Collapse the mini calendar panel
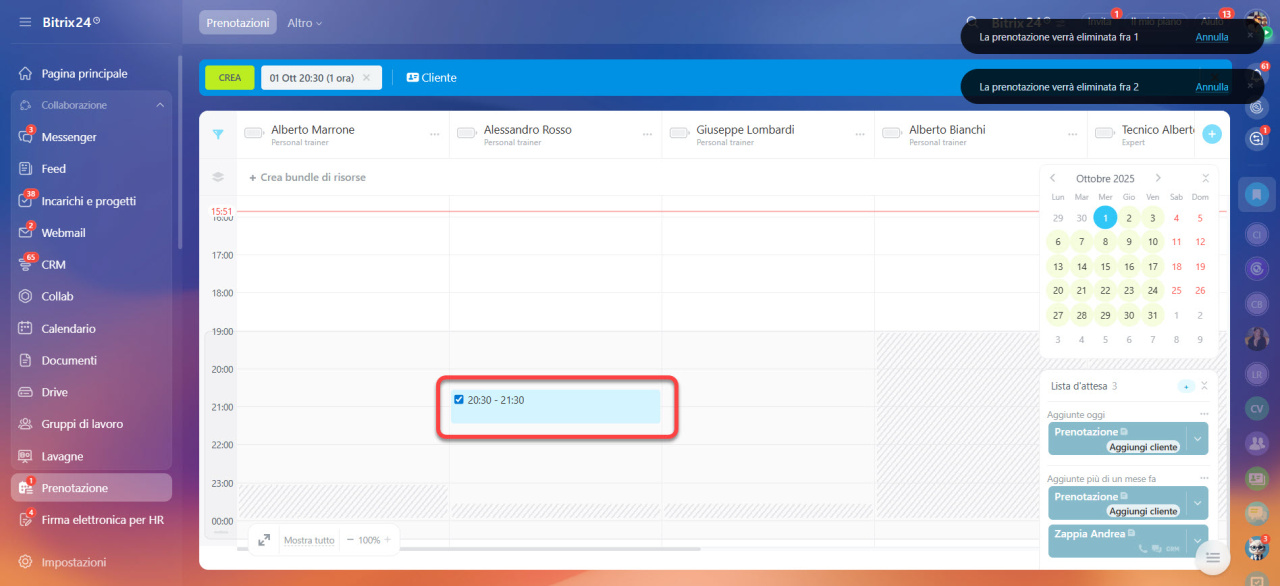This screenshot has width=1280, height=586. pyautogui.click(x=1205, y=179)
